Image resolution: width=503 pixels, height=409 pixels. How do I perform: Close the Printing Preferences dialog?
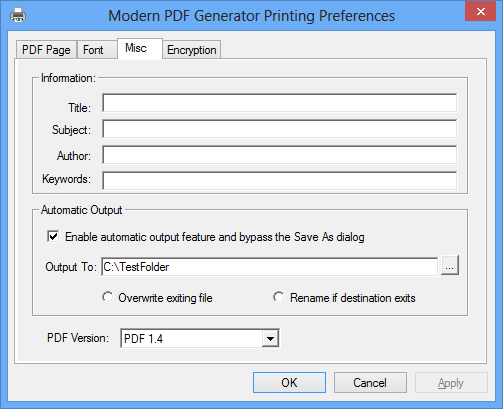coord(480,11)
